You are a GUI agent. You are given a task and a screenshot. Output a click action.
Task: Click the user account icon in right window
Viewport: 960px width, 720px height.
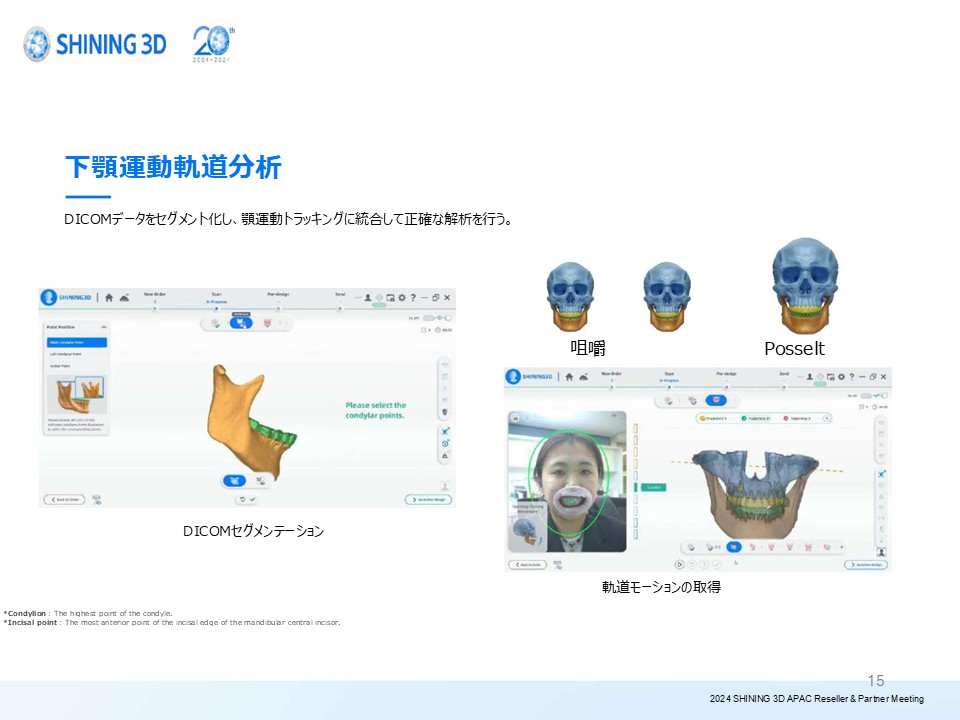[x=808, y=377]
